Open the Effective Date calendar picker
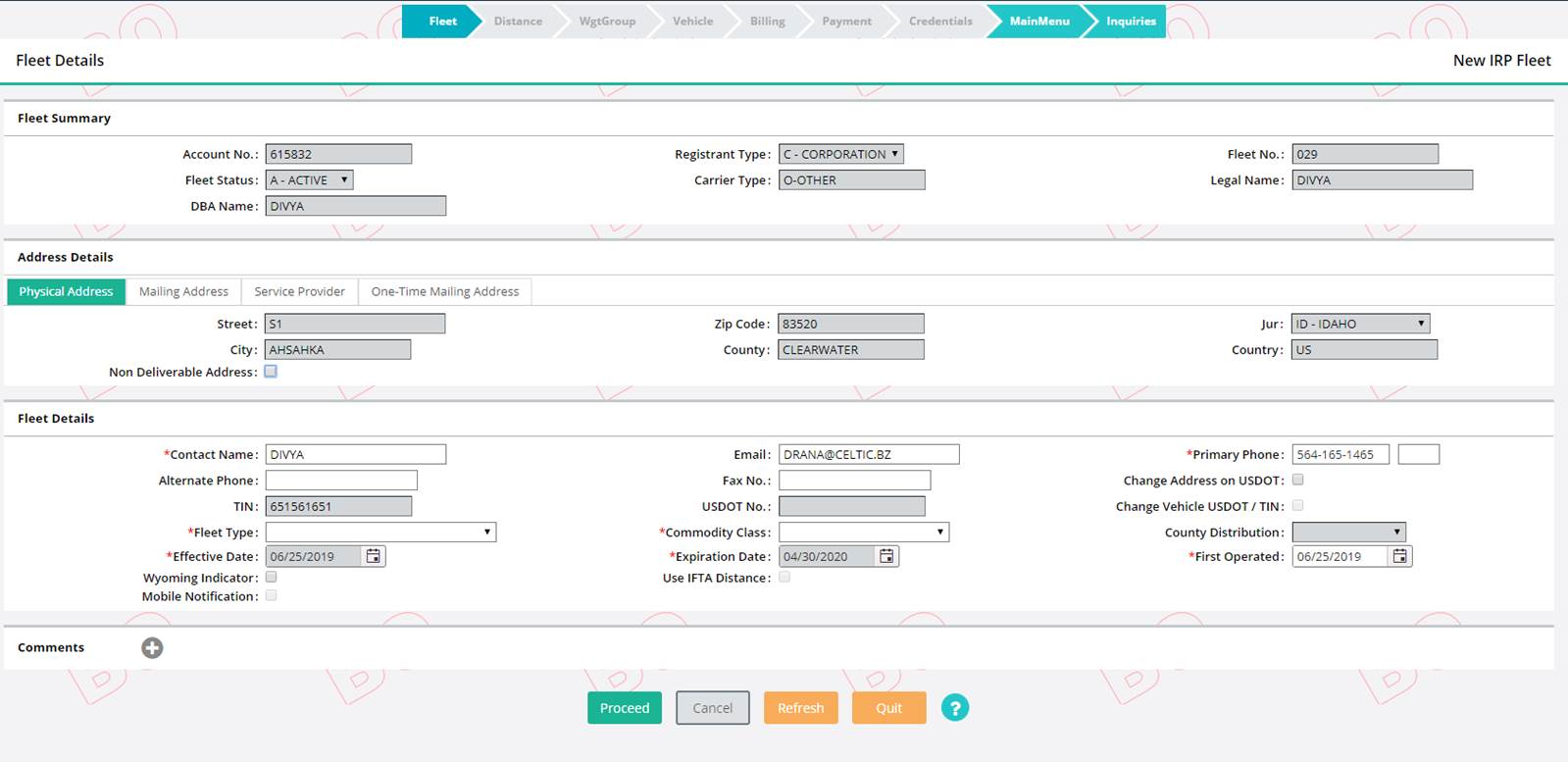The height and width of the screenshot is (762, 1568). [373, 556]
